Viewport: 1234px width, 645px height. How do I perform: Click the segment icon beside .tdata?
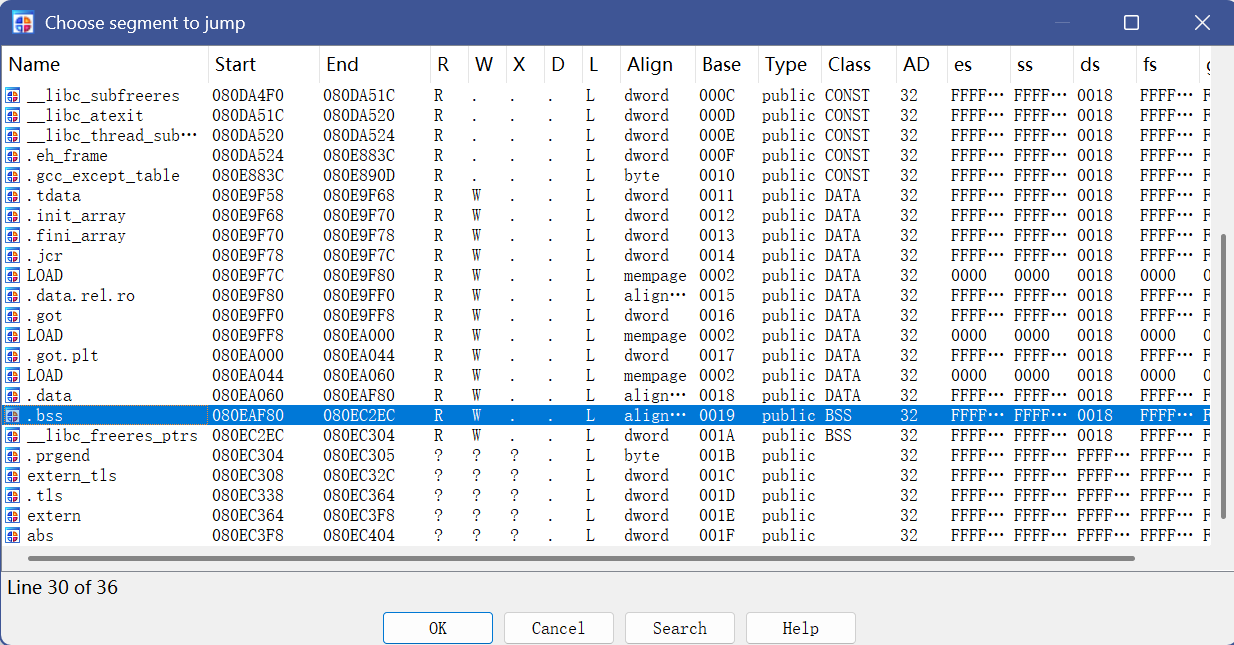pyautogui.click(x=13, y=196)
